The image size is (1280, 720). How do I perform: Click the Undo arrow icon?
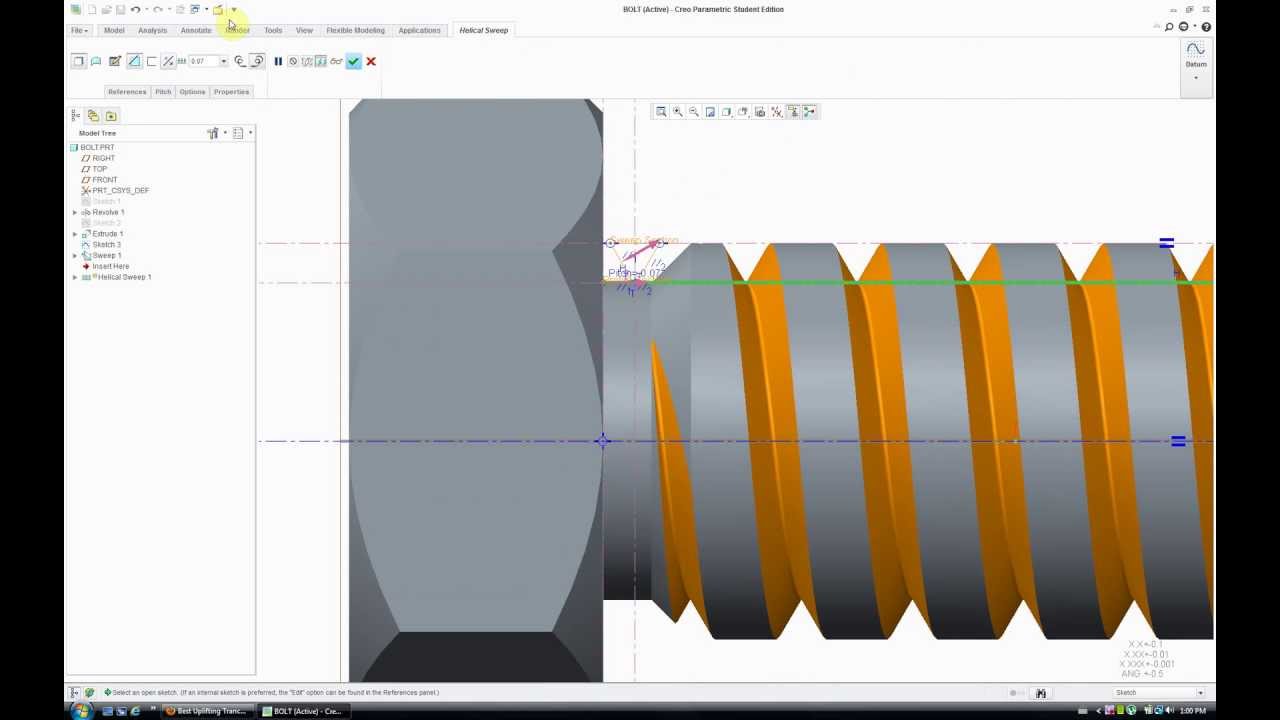pos(135,10)
